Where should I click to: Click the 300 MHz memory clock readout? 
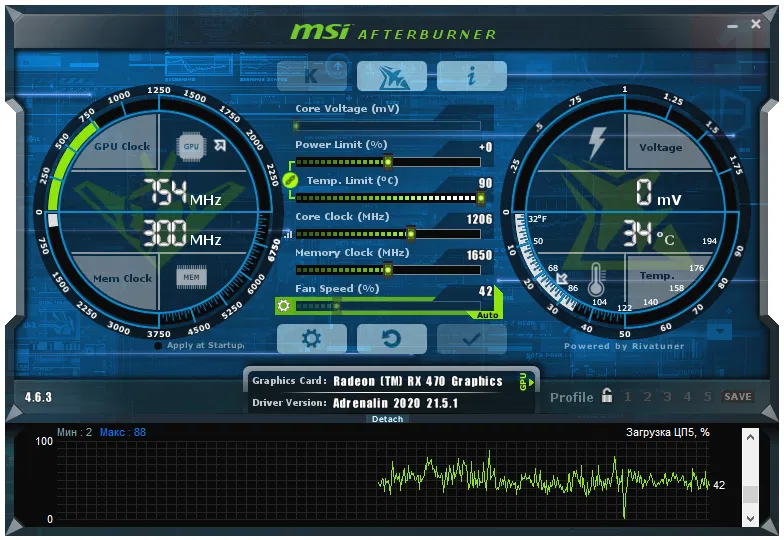(182, 234)
